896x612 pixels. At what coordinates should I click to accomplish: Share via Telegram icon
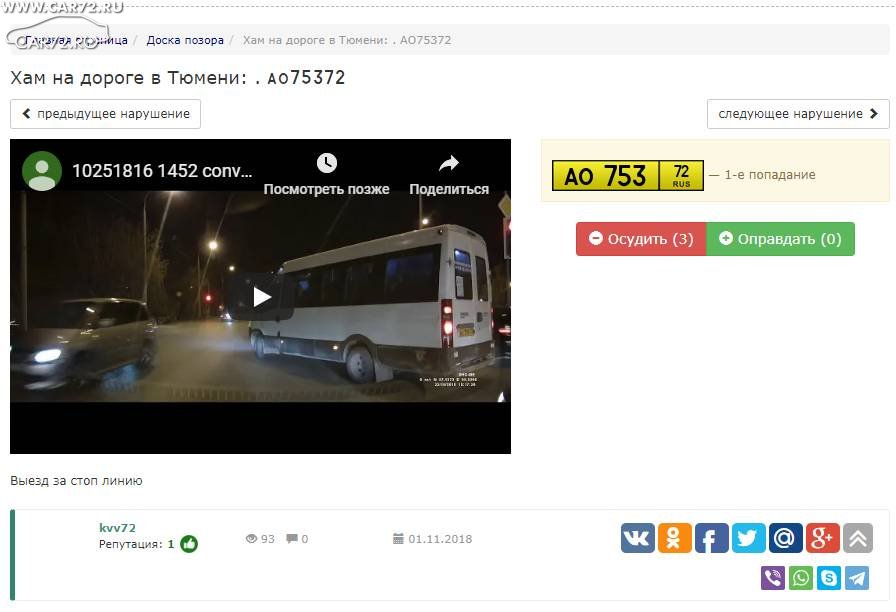coord(857,578)
